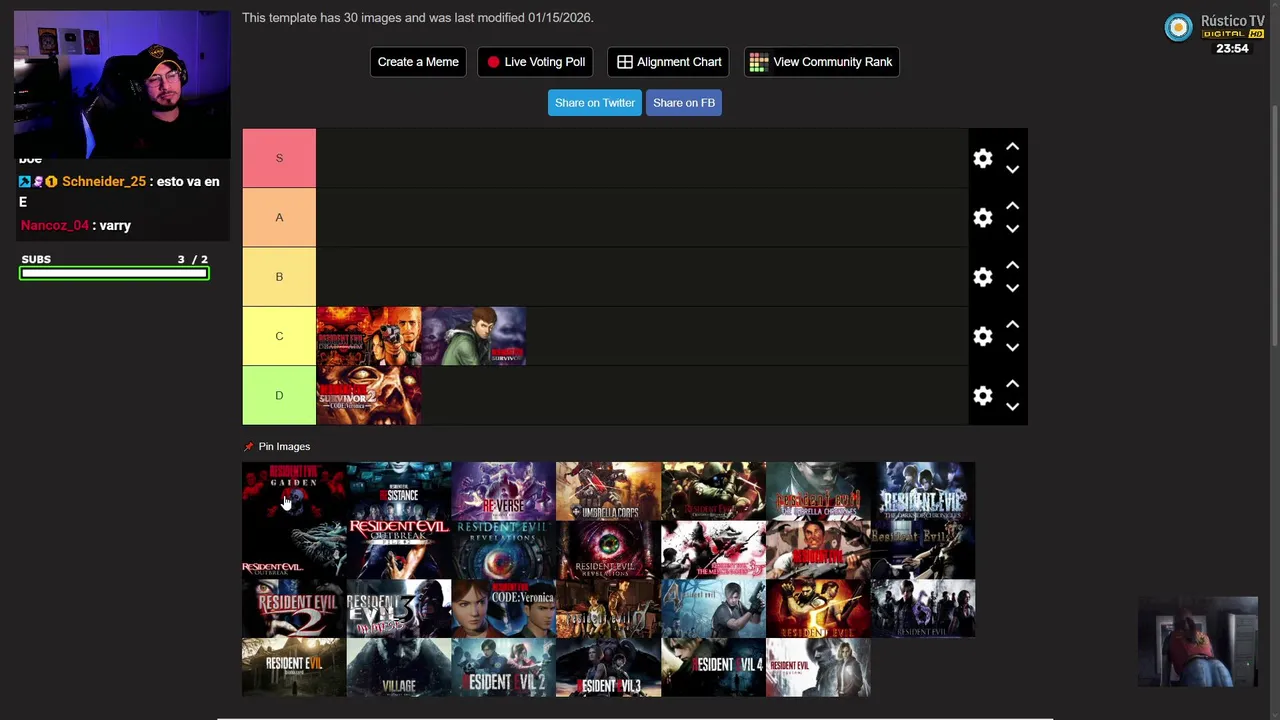
Task: Start a Live Voting Poll
Action: (535, 62)
